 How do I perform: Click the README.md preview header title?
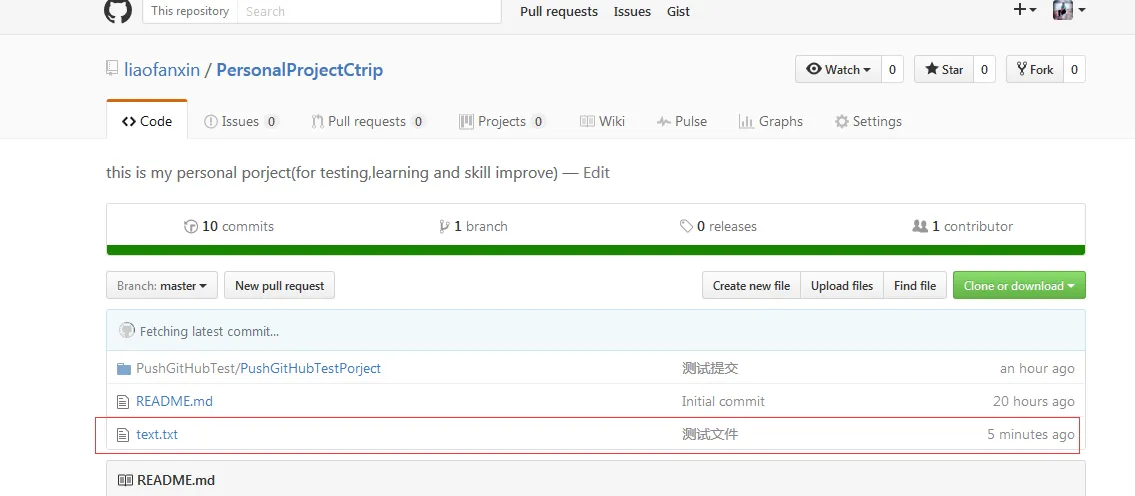pos(176,480)
